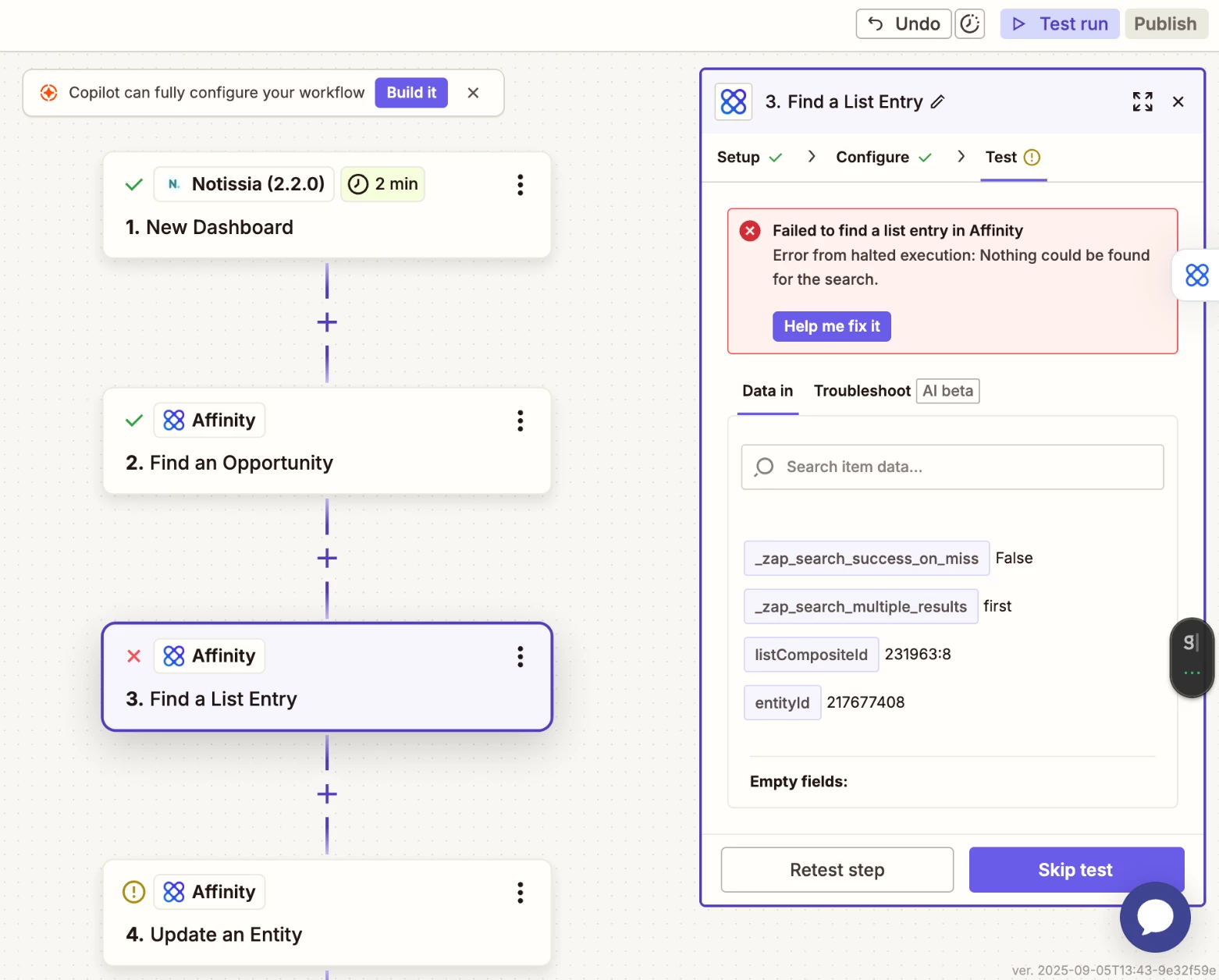Add step after Find a List Entry
1219x980 pixels.
(327, 794)
